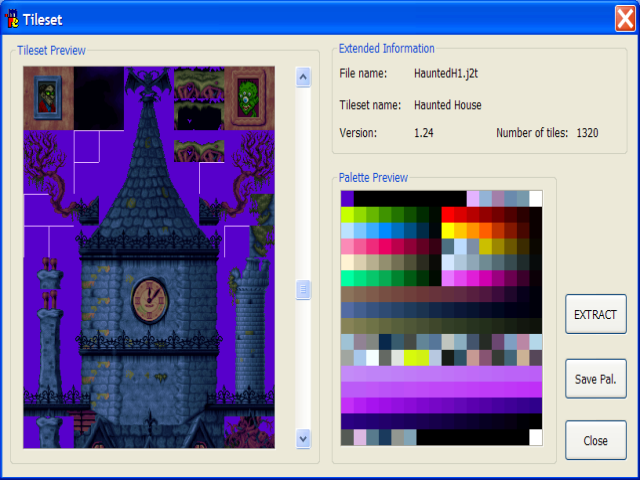Click the mint green swatch starting sixth palette row
Screen dimensions: 640x480
coord(347,278)
